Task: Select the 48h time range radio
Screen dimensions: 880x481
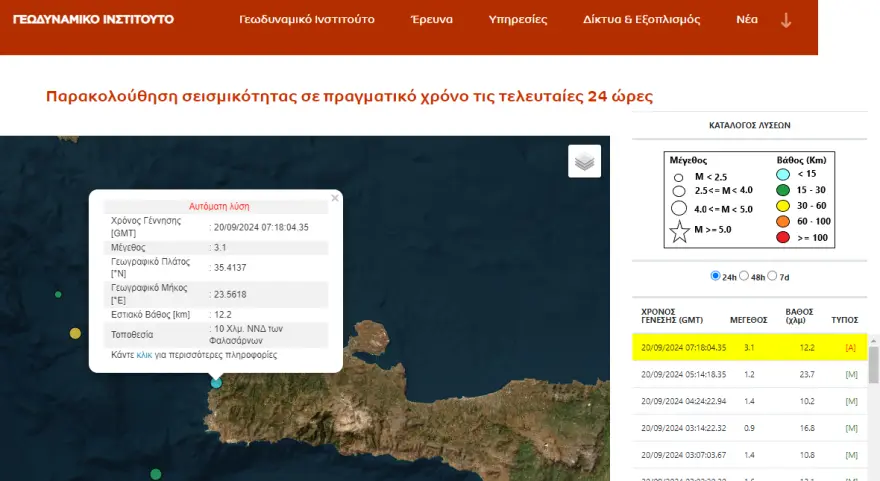Action: tap(744, 276)
